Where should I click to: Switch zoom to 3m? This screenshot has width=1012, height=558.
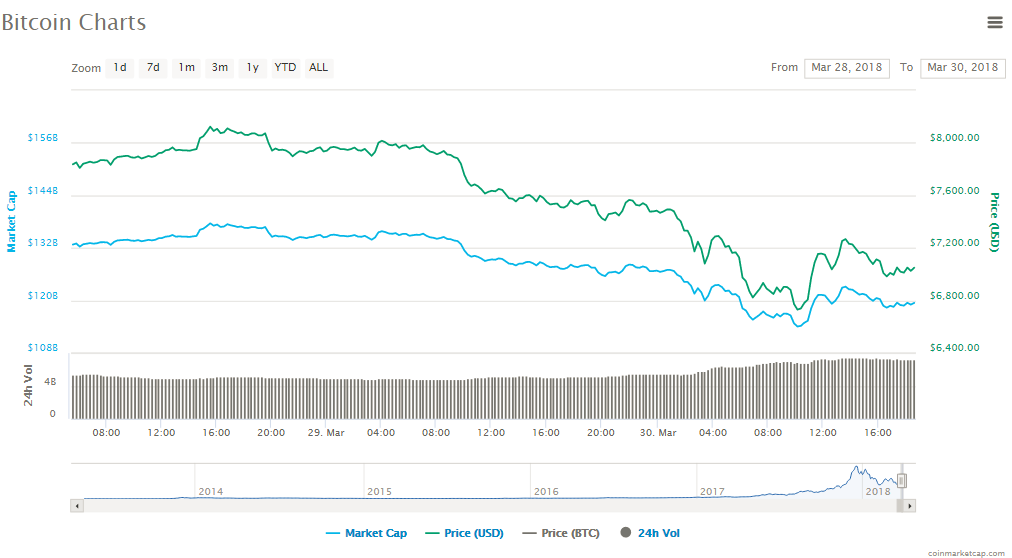point(219,68)
